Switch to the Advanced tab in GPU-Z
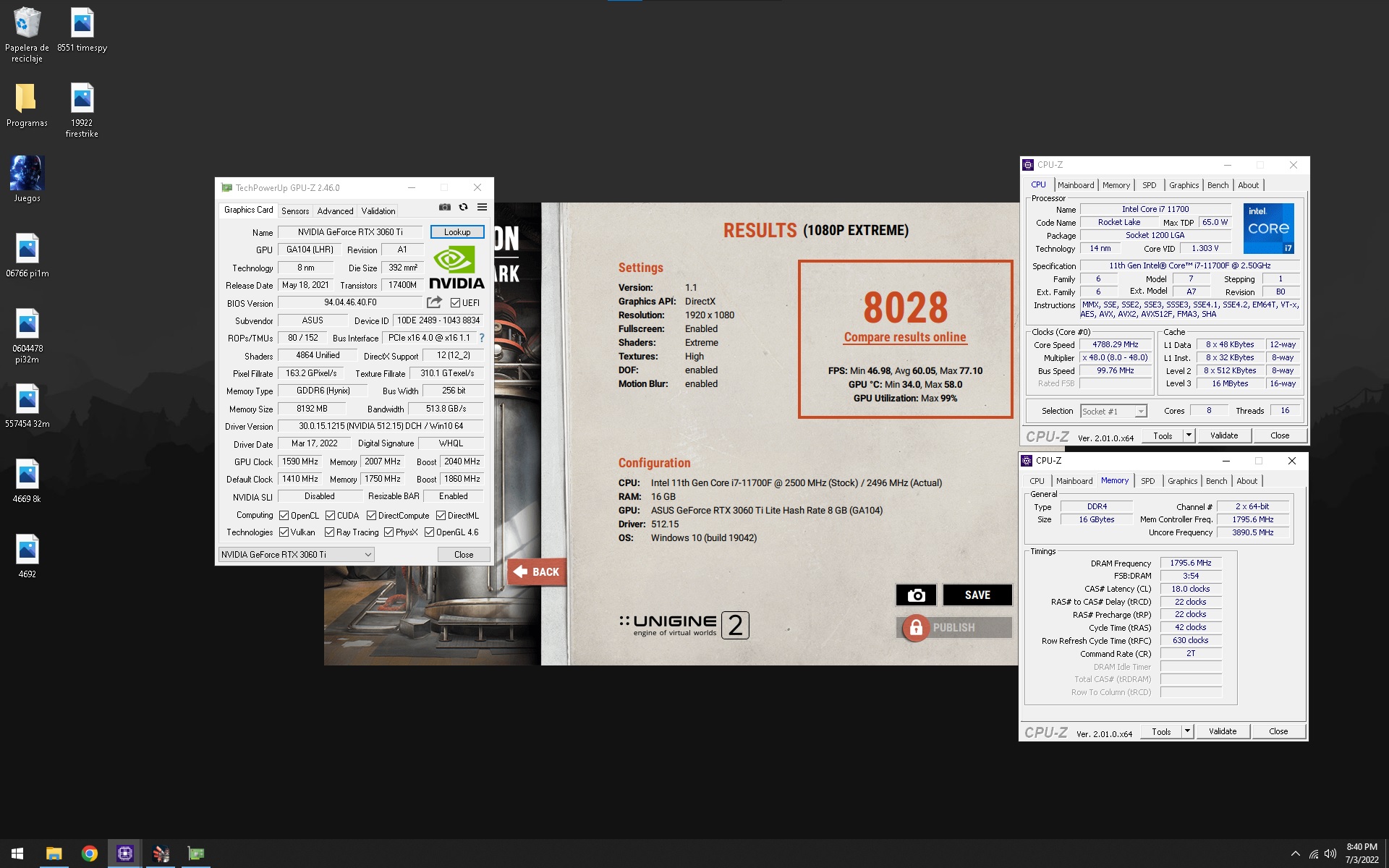 [335, 210]
